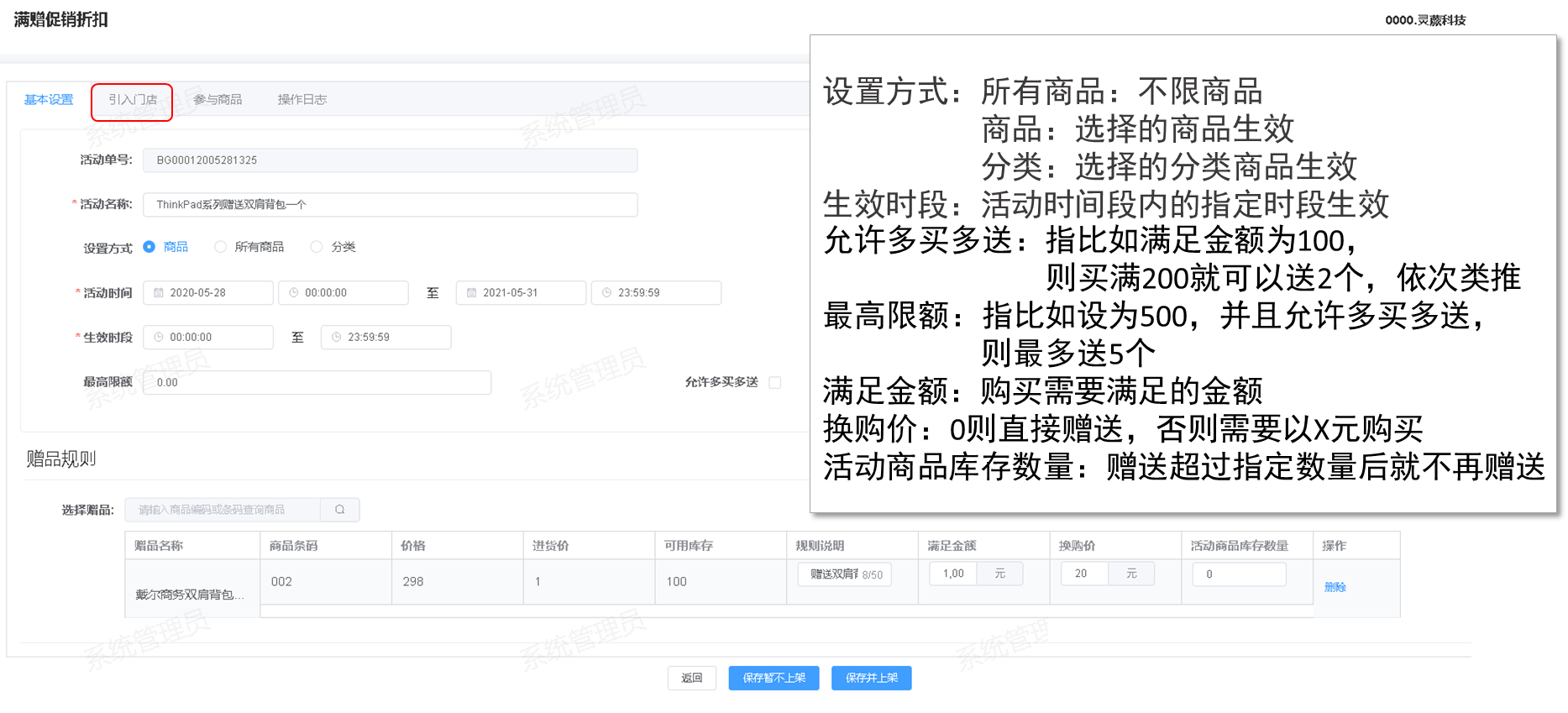Screen dimensions: 1568x713
Task: Click the 活动名称 input field
Action: pos(390,205)
